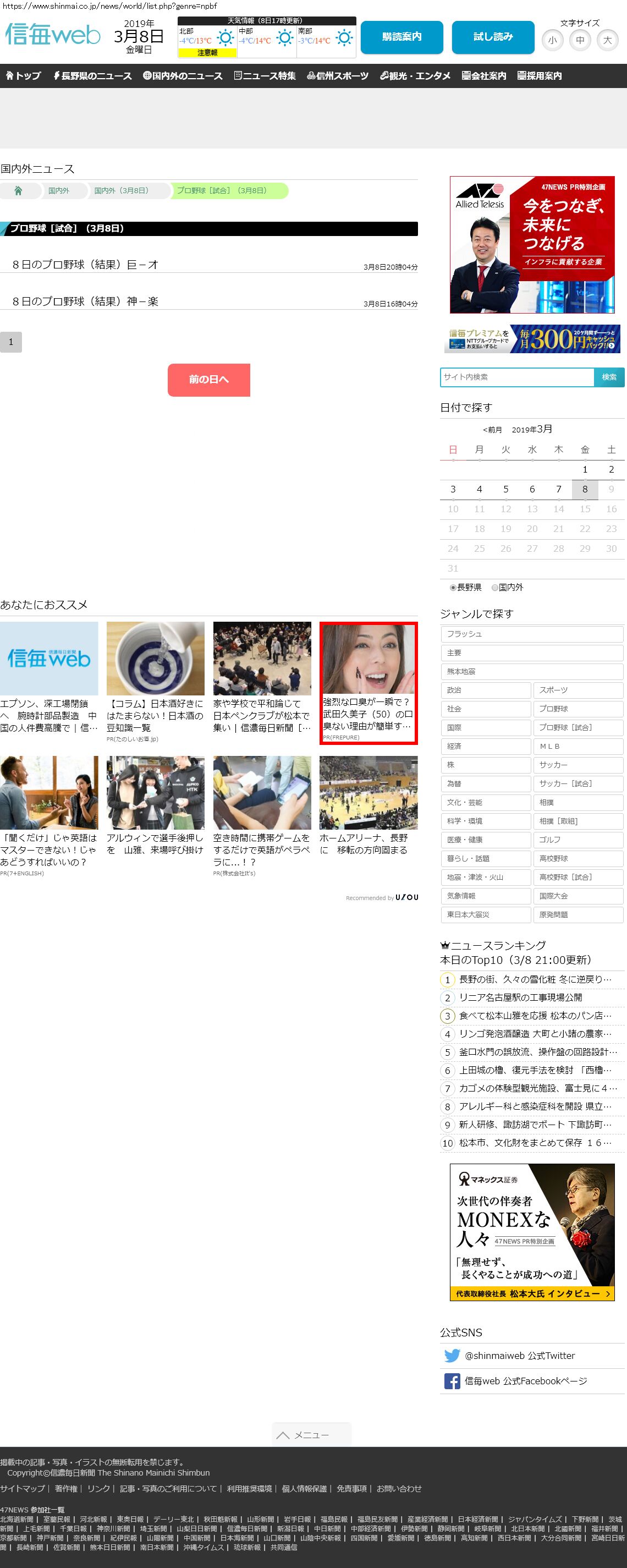Screen dimensions: 627x1568
Task: Go to トップ in navigation bar
Action: pyautogui.click(x=23, y=76)
